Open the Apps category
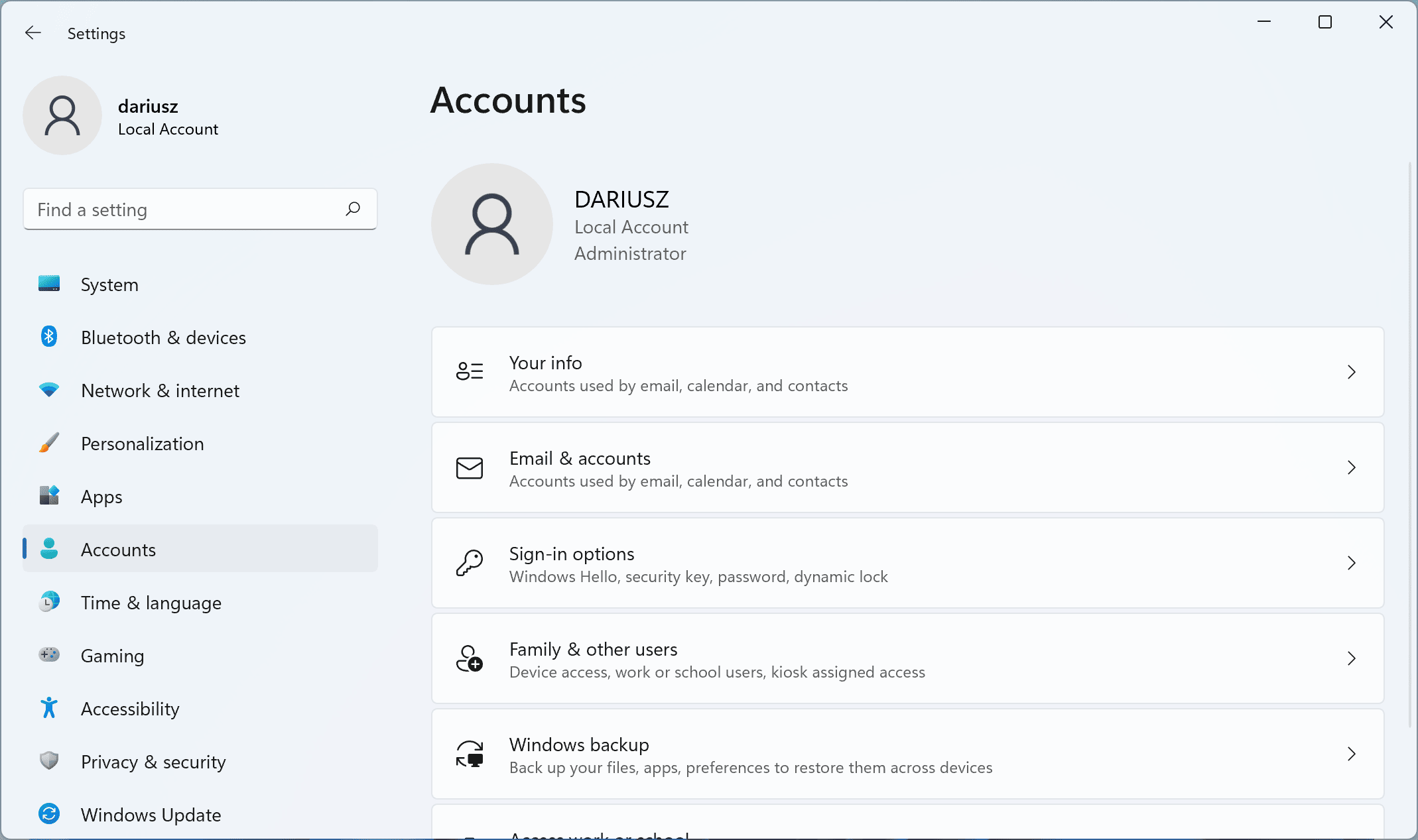 [x=200, y=496]
